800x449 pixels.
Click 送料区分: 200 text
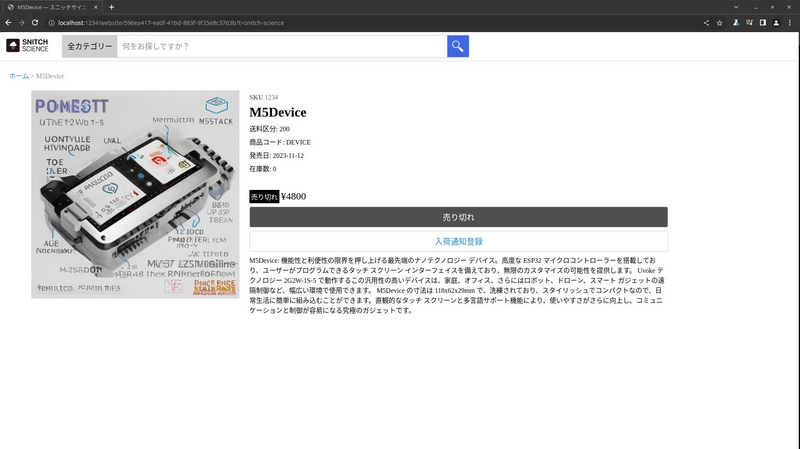point(269,129)
